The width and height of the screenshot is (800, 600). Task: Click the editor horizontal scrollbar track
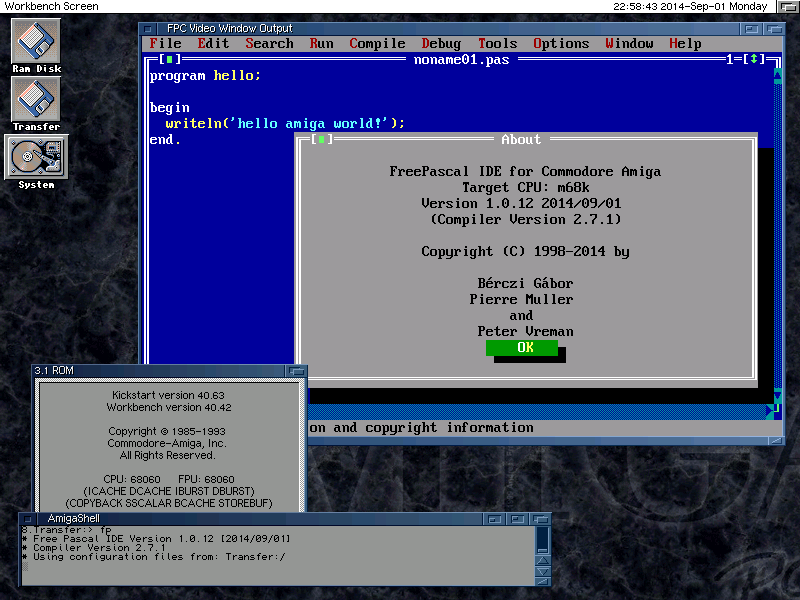[x=536, y=411]
